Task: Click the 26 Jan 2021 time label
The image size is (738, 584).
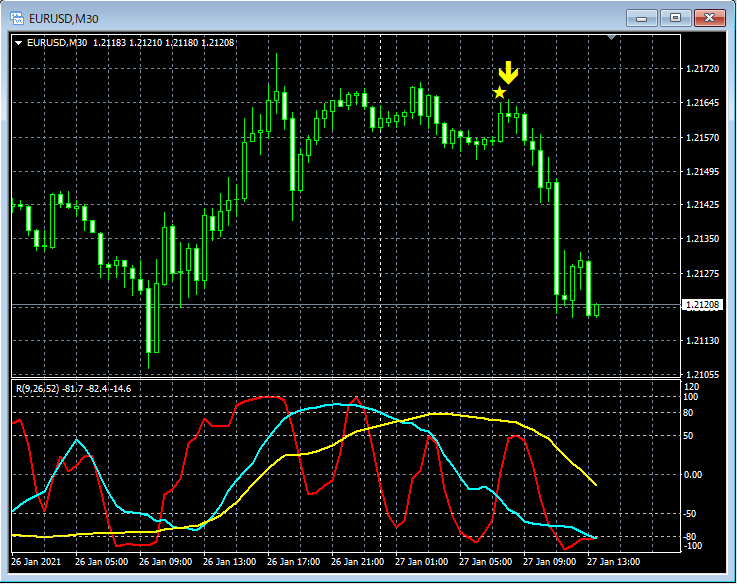Action: 36,562
